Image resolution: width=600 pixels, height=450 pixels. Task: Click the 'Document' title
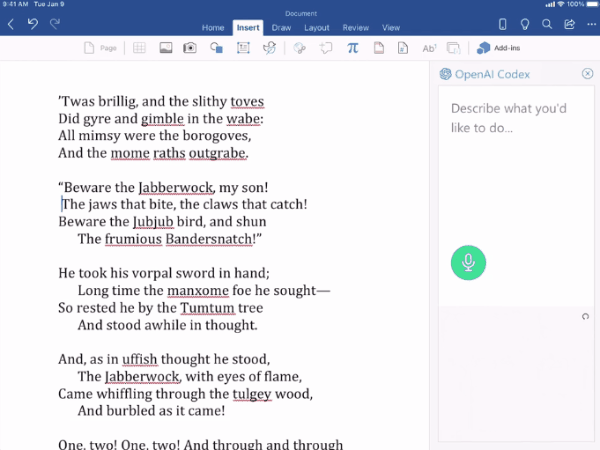point(301,13)
